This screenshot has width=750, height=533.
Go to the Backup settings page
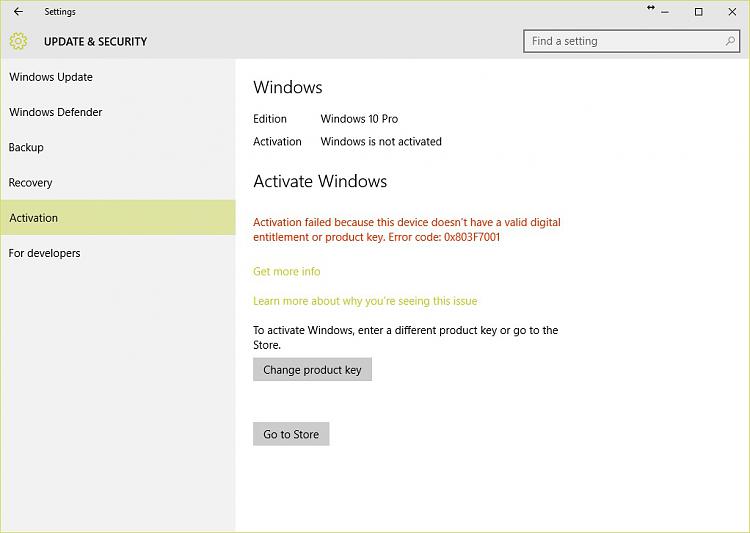(26, 147)
